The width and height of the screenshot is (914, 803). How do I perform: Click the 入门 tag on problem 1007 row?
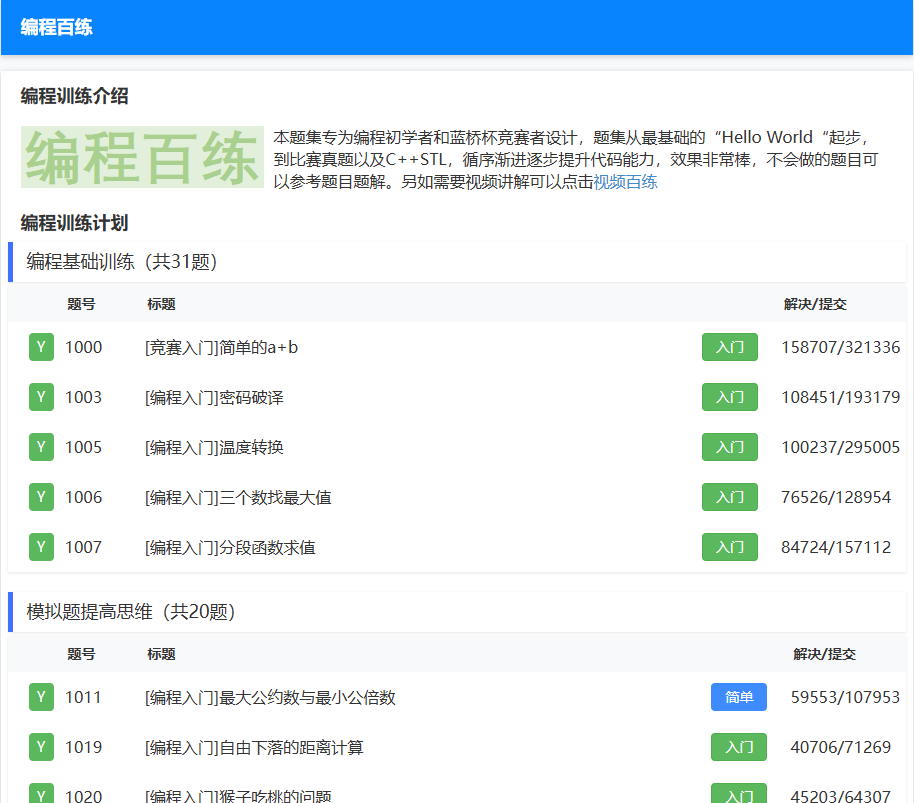coord(730,548)
